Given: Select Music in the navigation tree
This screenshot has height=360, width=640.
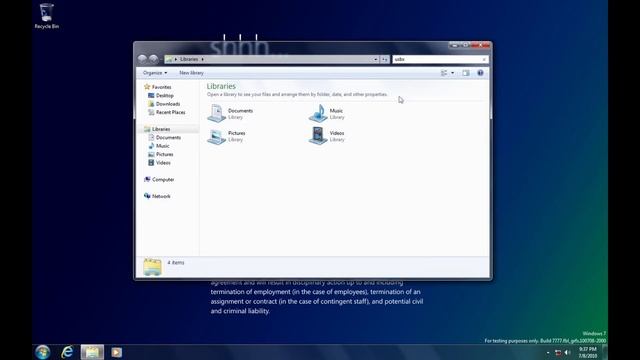Looking at the screenshot, I should (159, 146).
